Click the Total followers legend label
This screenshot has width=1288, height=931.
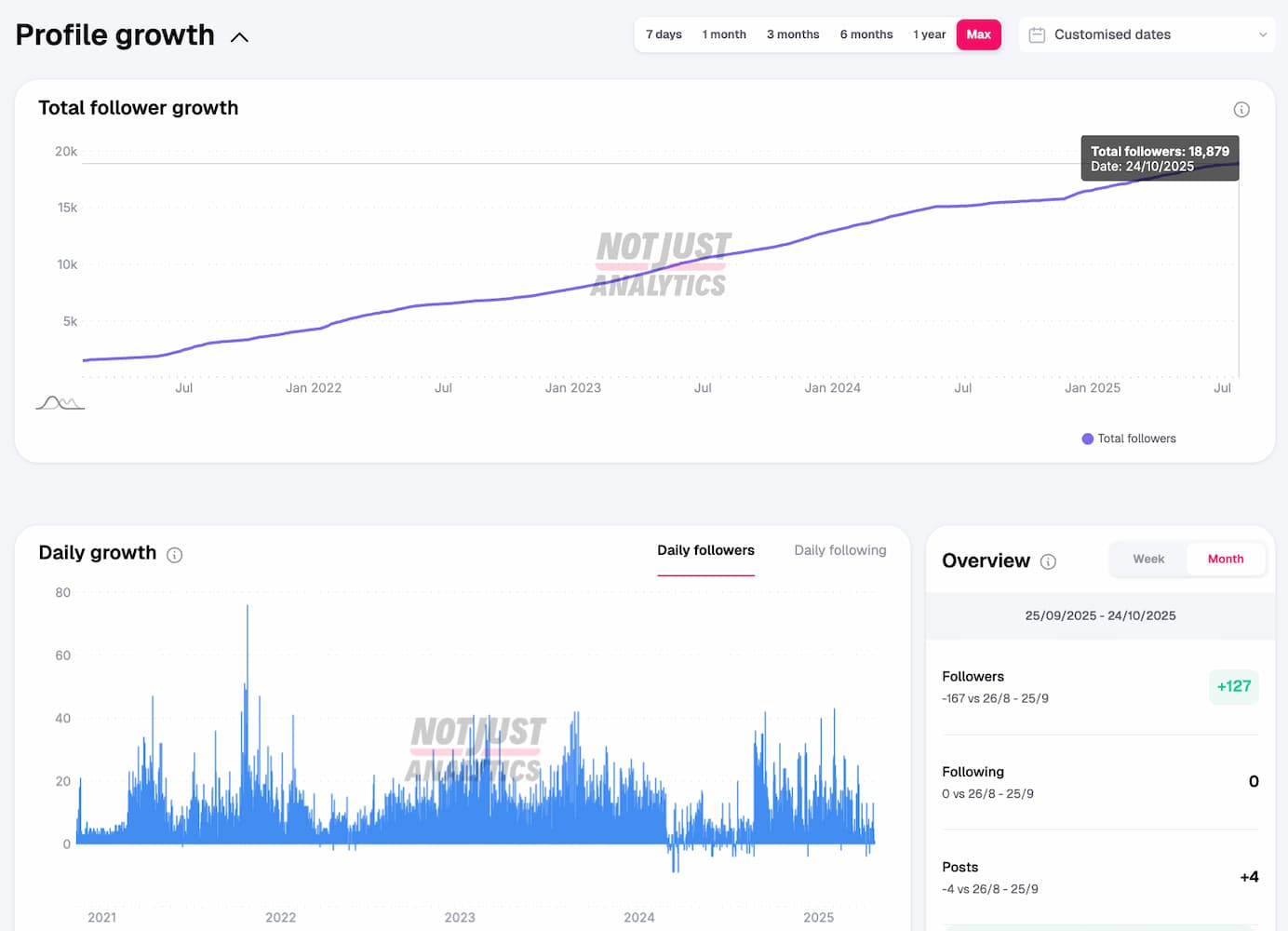tap(1136, 439)
